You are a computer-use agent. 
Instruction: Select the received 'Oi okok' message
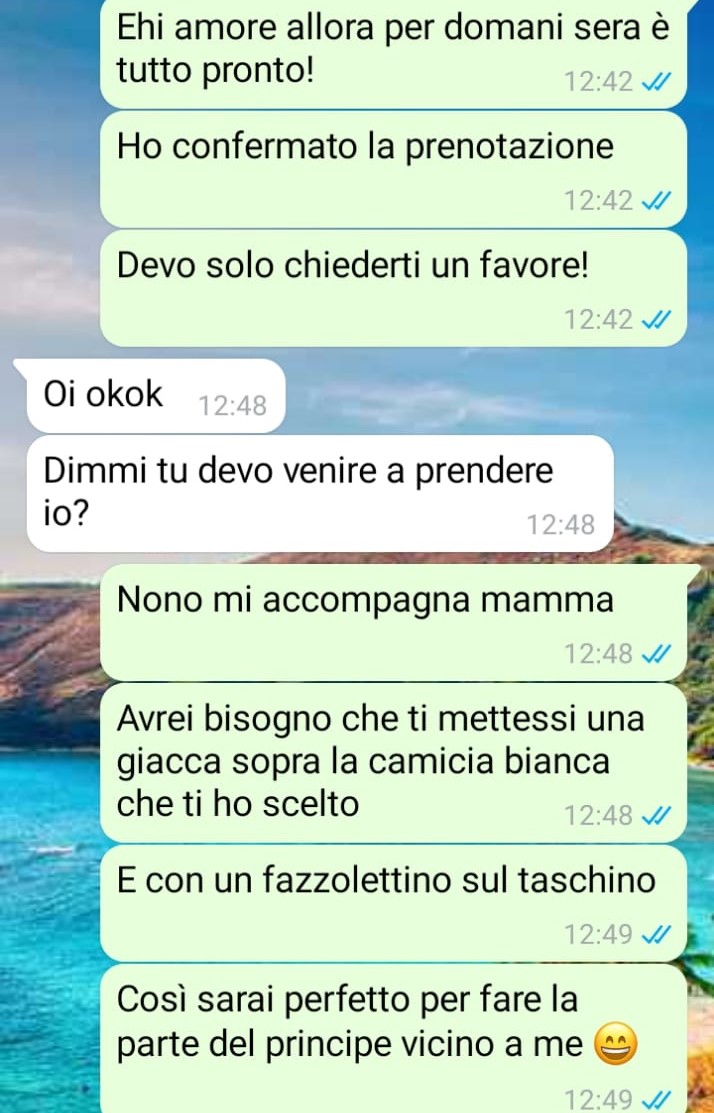click(150, 396)
